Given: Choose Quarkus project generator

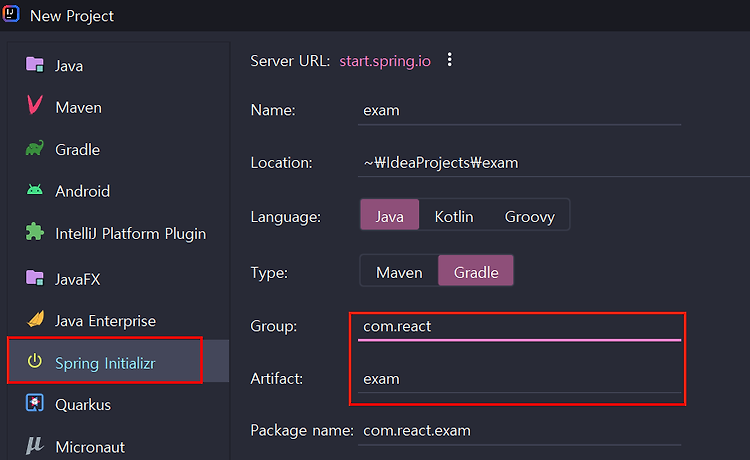Looking at the screenshot, I should coord(118,405).
